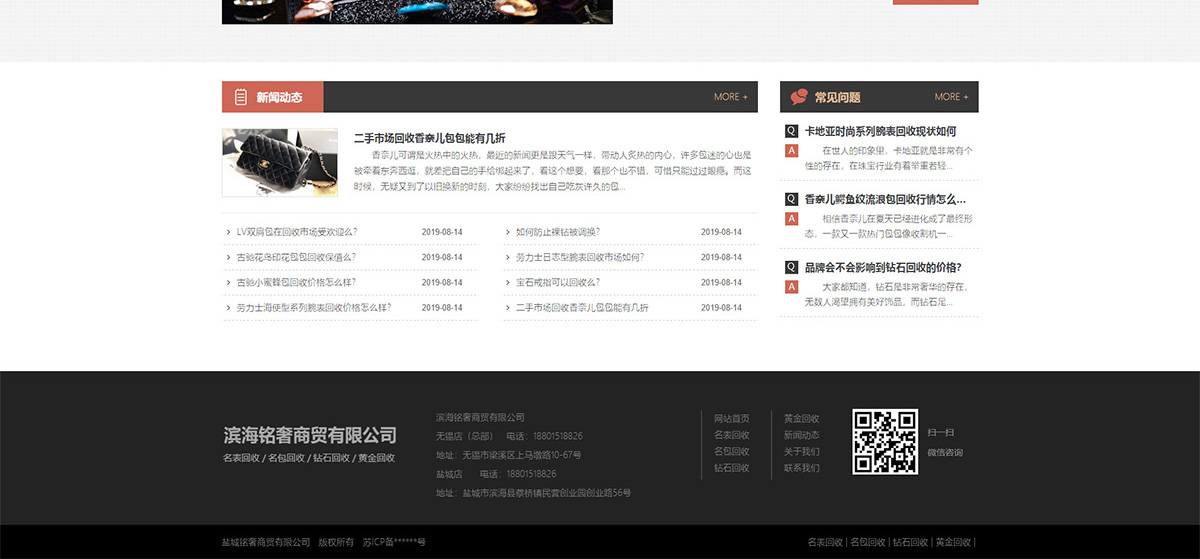Click the Q icon next to 香奈儿鳄鱼纹流浪包回收行情
1200x559 pixels.
(791, 199)
